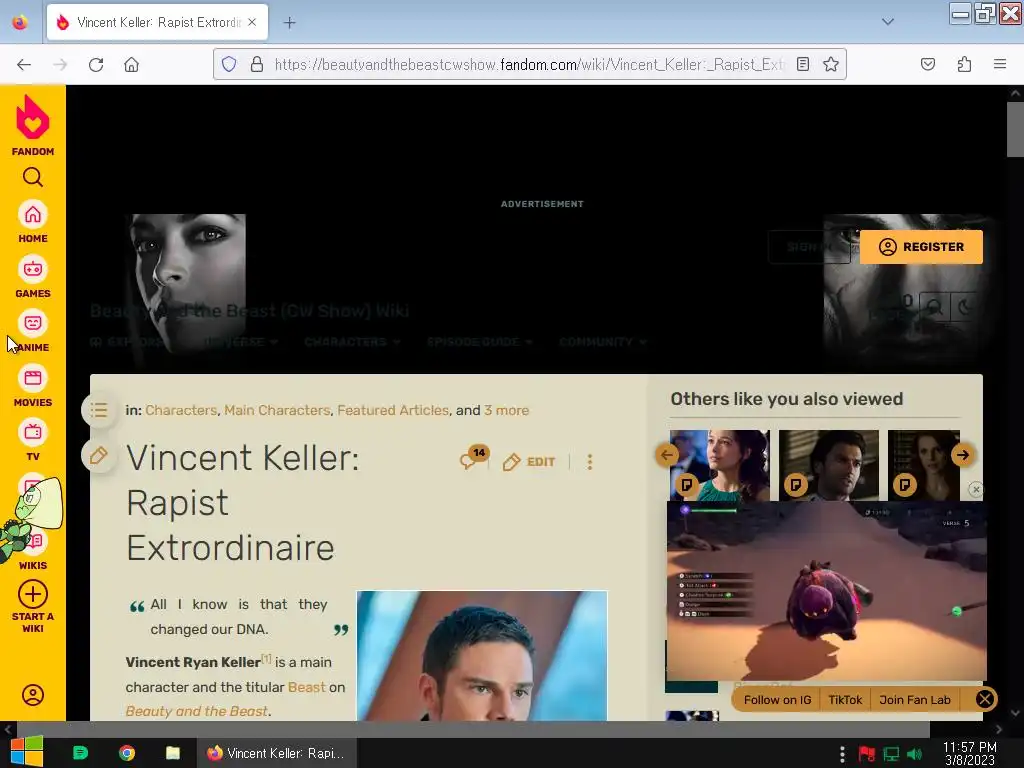Open second recommended thumbnail of dark-haired man
This screenshot has width=1024, height=768.
tap(829, 465)
